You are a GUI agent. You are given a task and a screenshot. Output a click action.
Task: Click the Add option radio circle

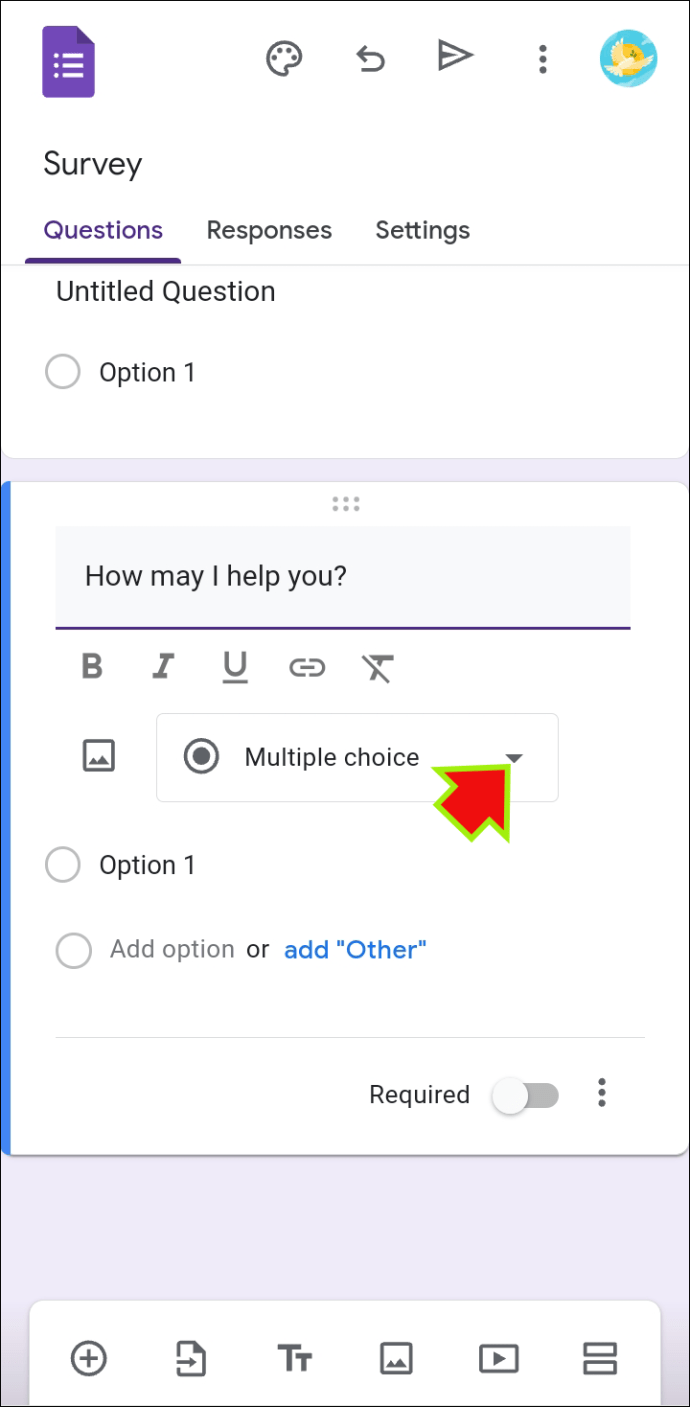[74, 950]
